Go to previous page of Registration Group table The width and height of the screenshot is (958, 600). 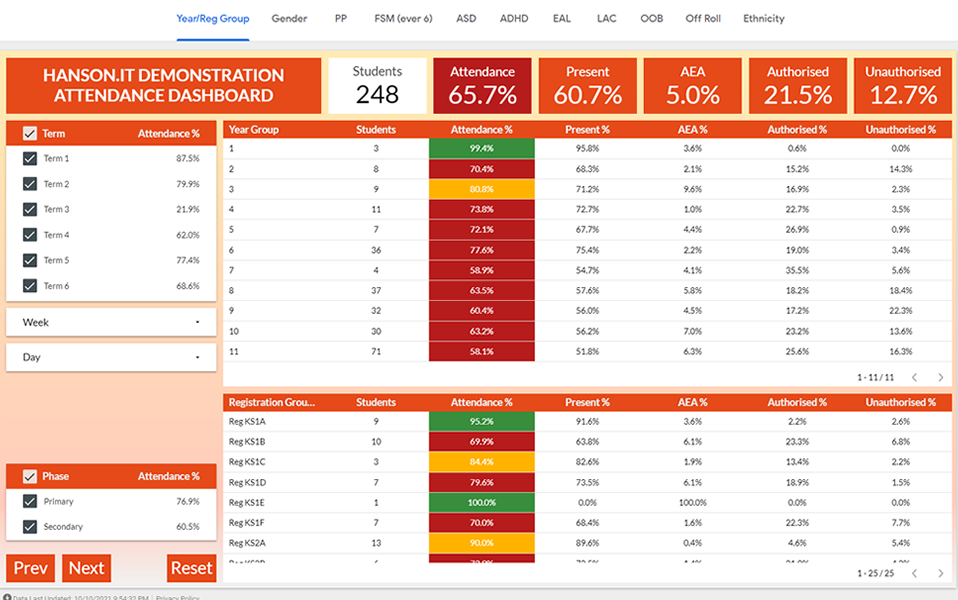(915, 573)
